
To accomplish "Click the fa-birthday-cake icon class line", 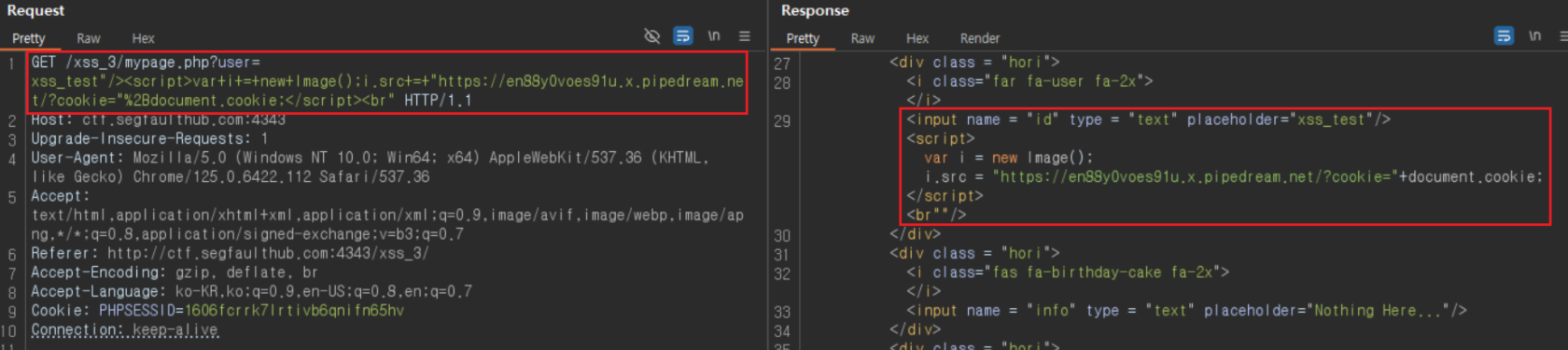I will click(1068, 273).
